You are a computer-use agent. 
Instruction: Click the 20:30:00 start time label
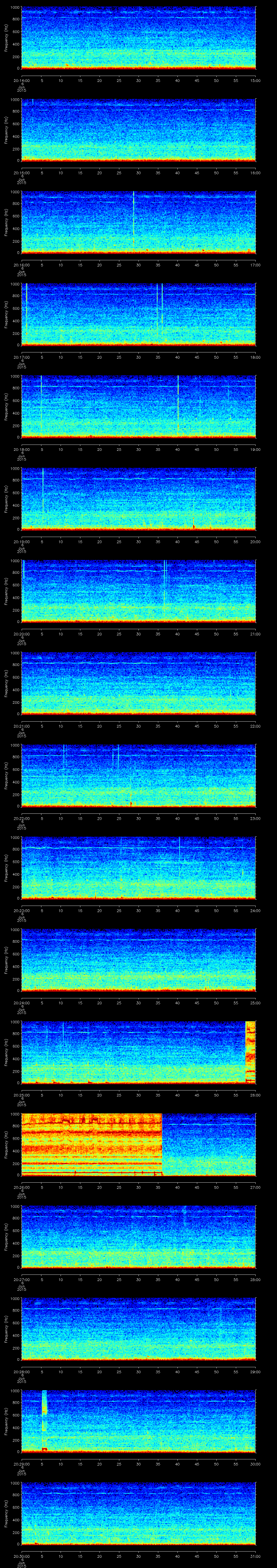(x=21, y=1556)
